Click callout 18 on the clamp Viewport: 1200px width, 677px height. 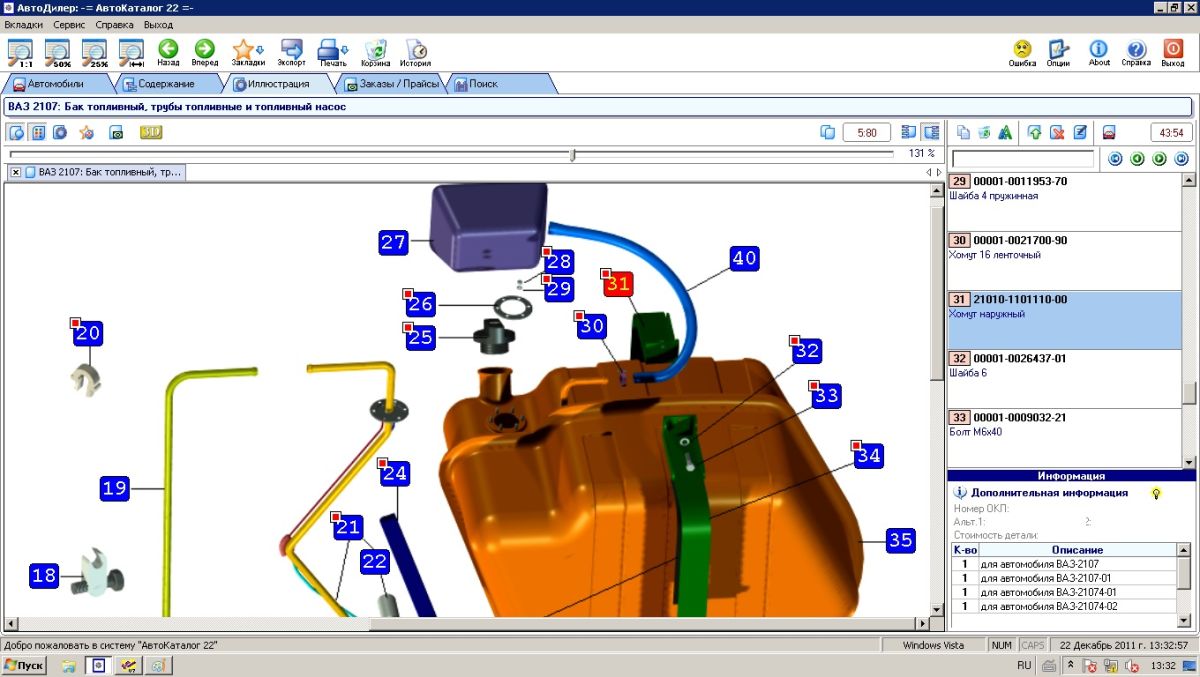pos(44,576)
